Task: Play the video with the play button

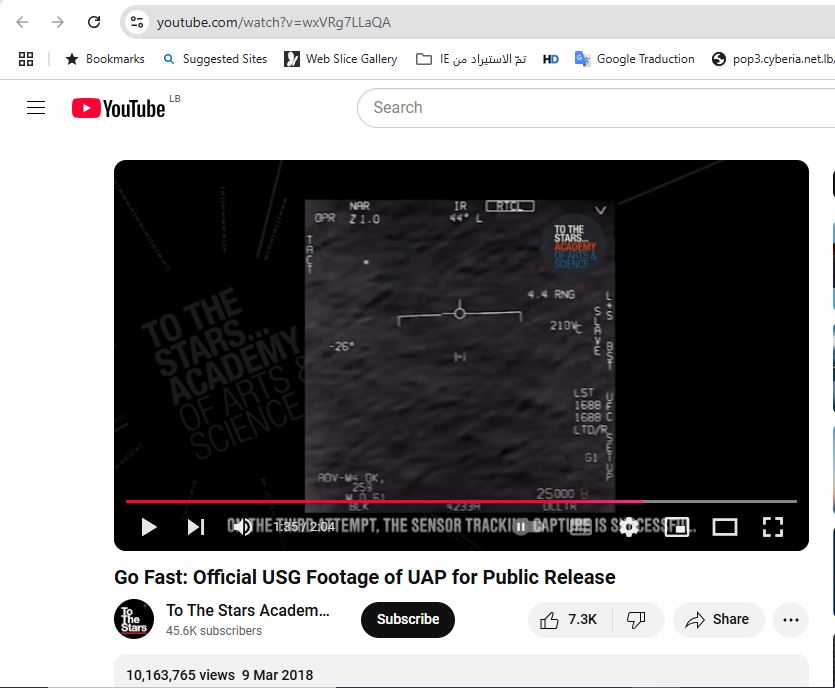Action: [x=149, y=526]
